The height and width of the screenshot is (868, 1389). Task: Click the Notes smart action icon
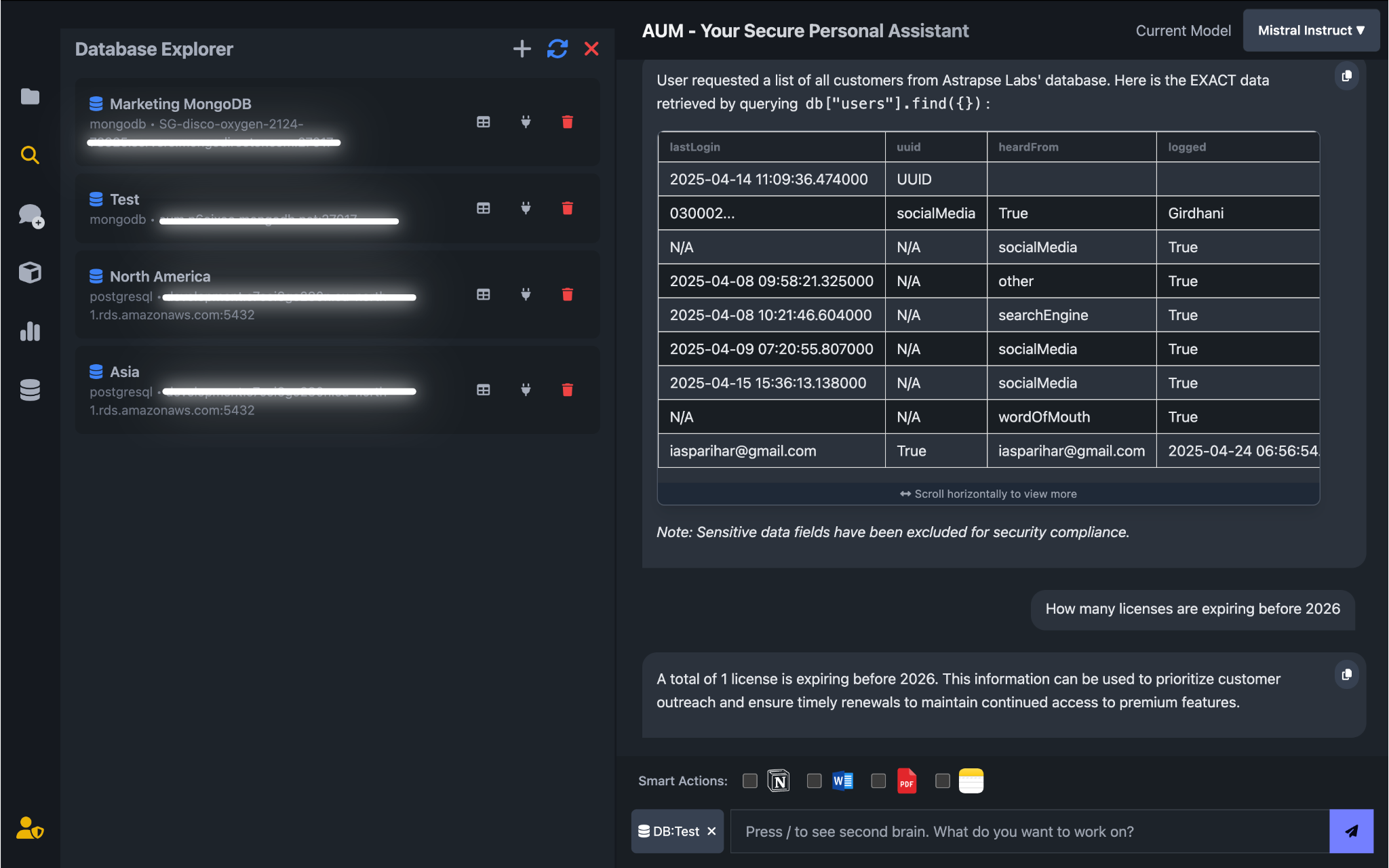971,781
